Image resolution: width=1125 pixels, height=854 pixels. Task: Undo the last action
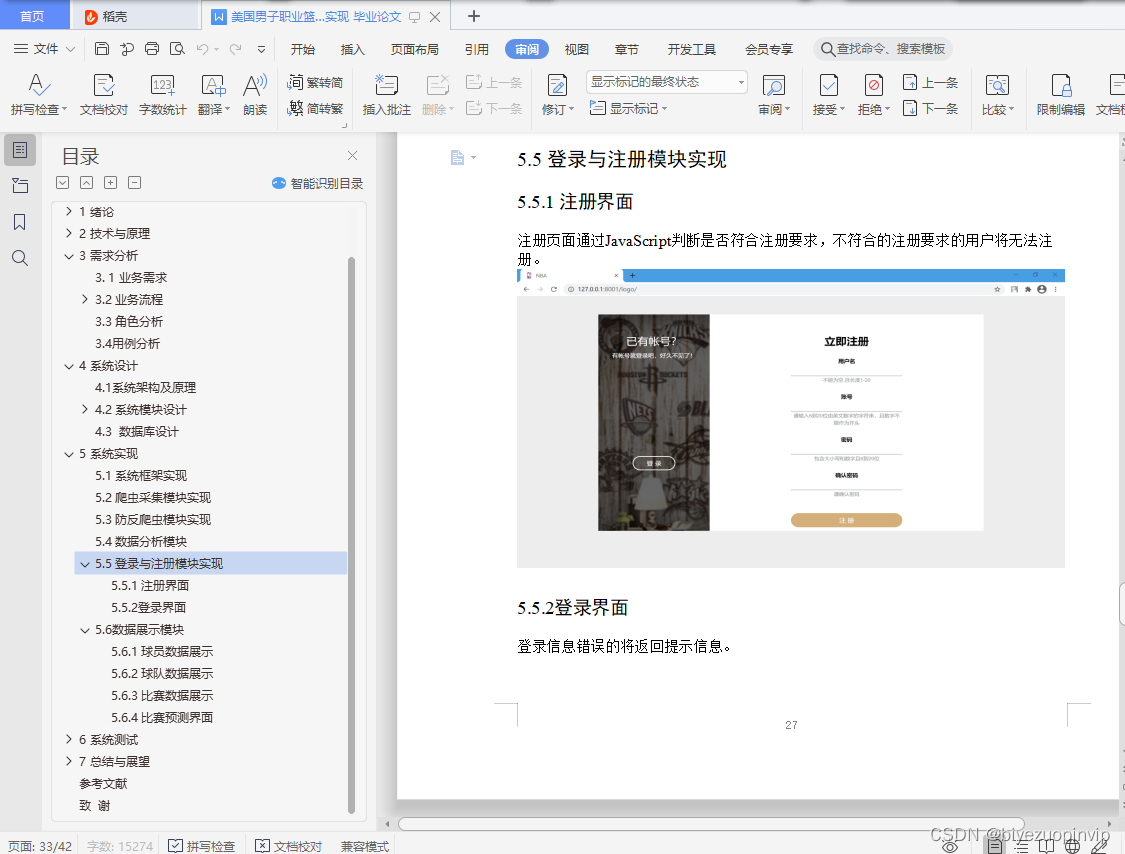coord(202,49)
